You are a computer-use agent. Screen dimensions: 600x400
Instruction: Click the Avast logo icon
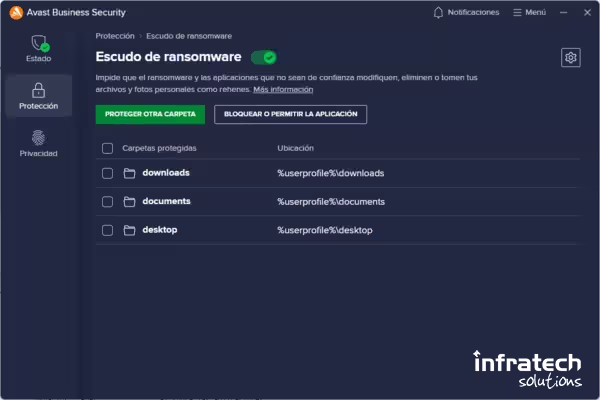click(x=16, y=13)
